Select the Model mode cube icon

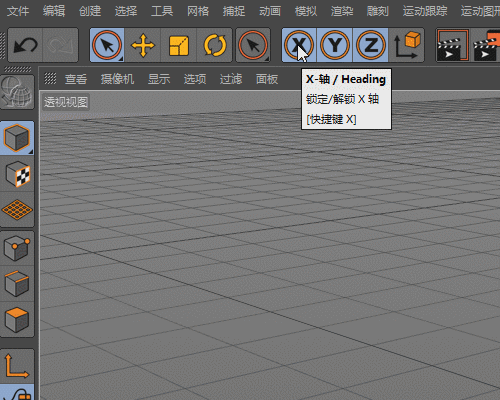coord(17,138)
